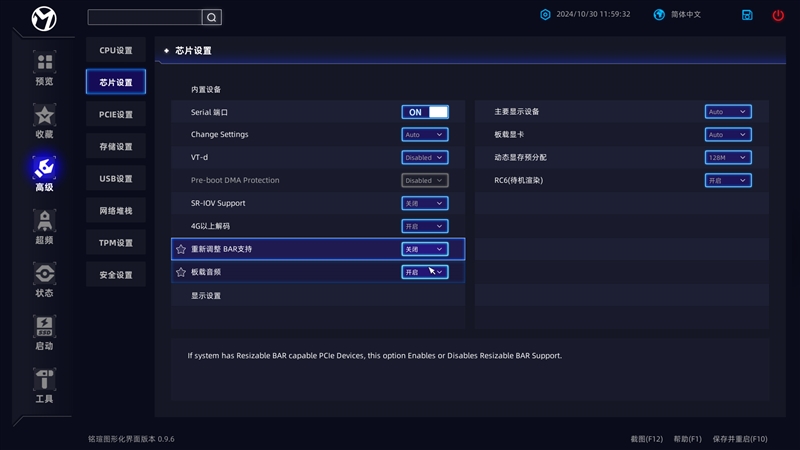Select the 芯片设置 tab
800x450 pixels.
tap(116, 82)
